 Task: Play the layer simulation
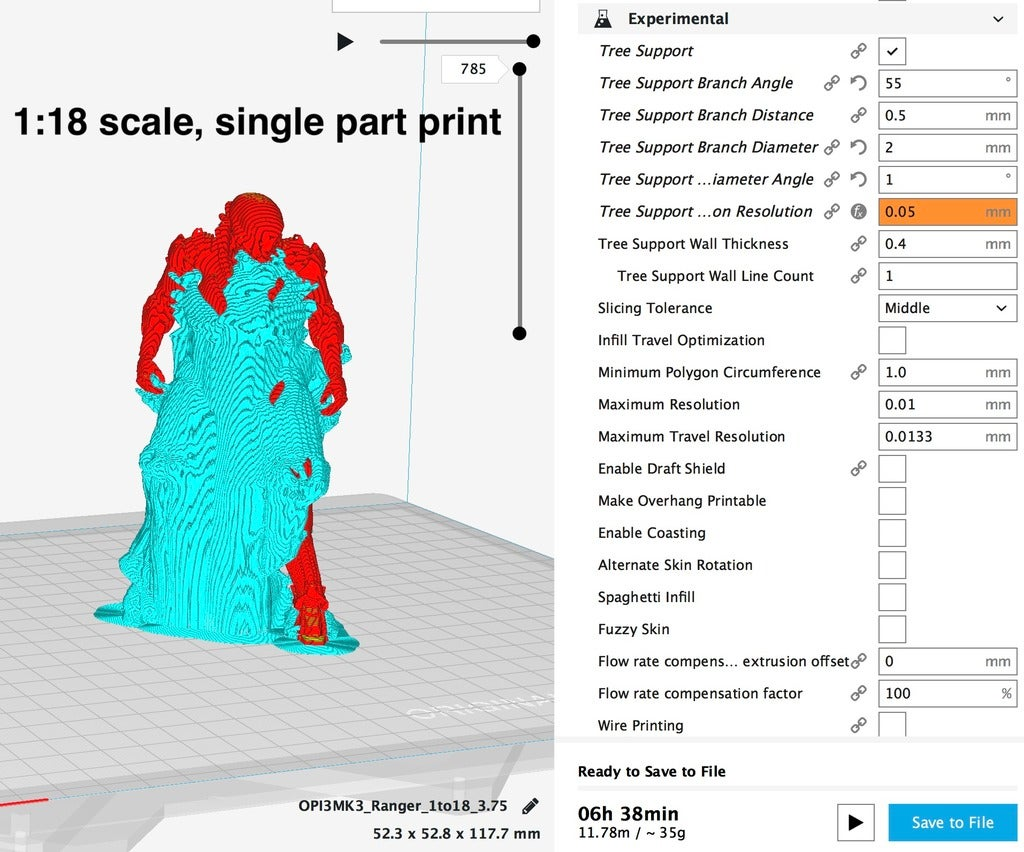coord(345,42)
